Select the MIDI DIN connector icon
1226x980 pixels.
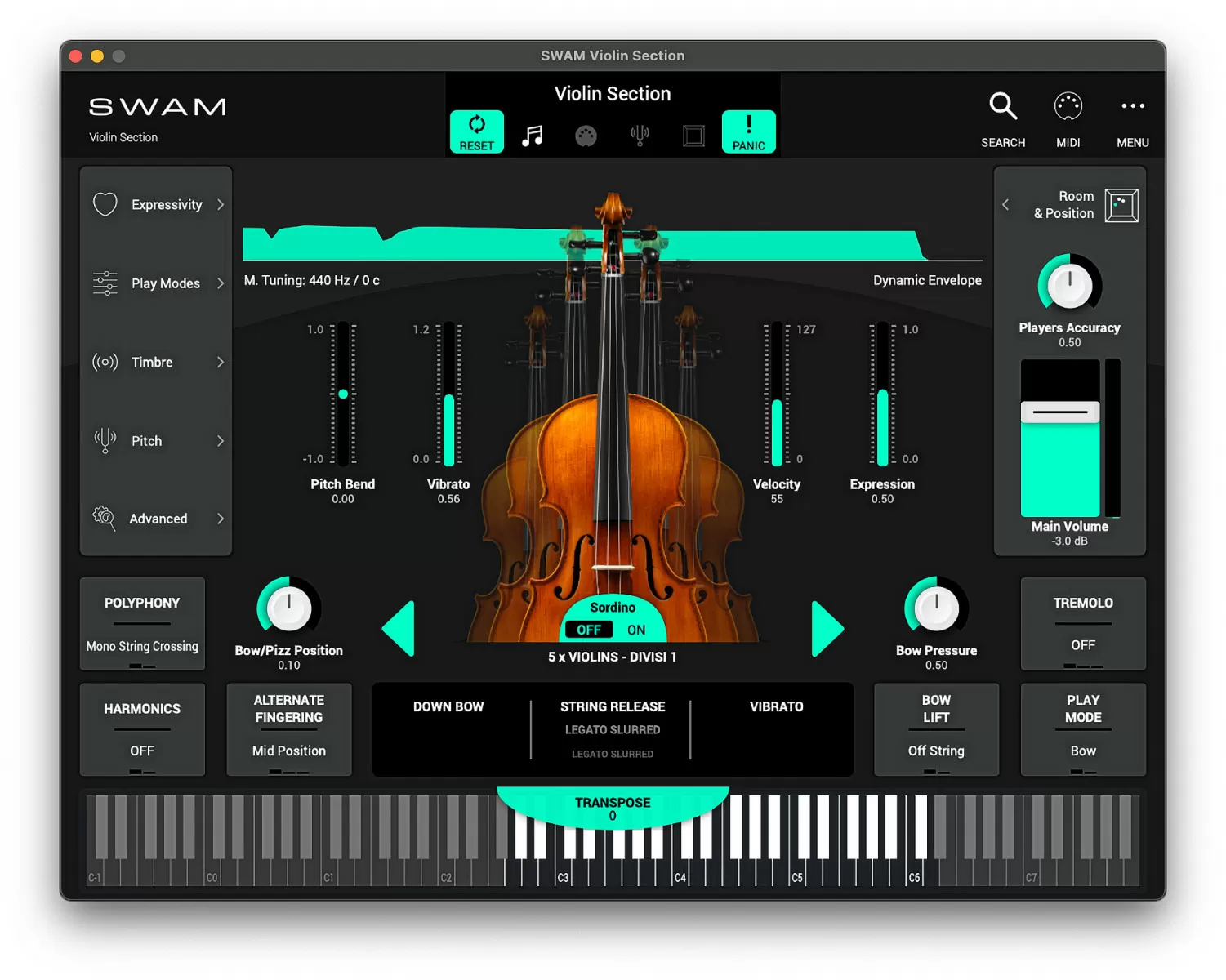point(586,134)
